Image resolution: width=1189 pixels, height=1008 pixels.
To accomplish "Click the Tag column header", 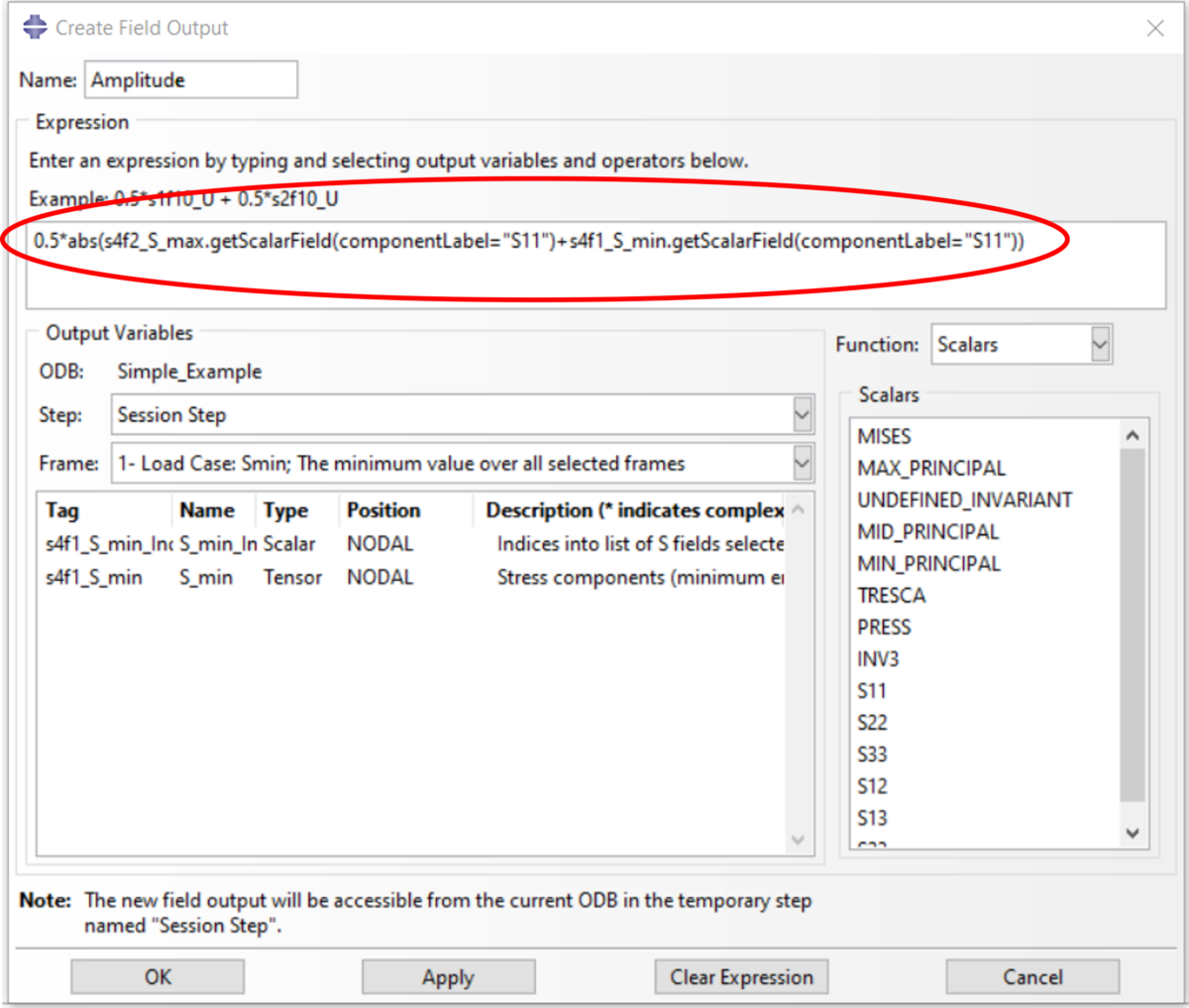I will (x=105, y=510).
